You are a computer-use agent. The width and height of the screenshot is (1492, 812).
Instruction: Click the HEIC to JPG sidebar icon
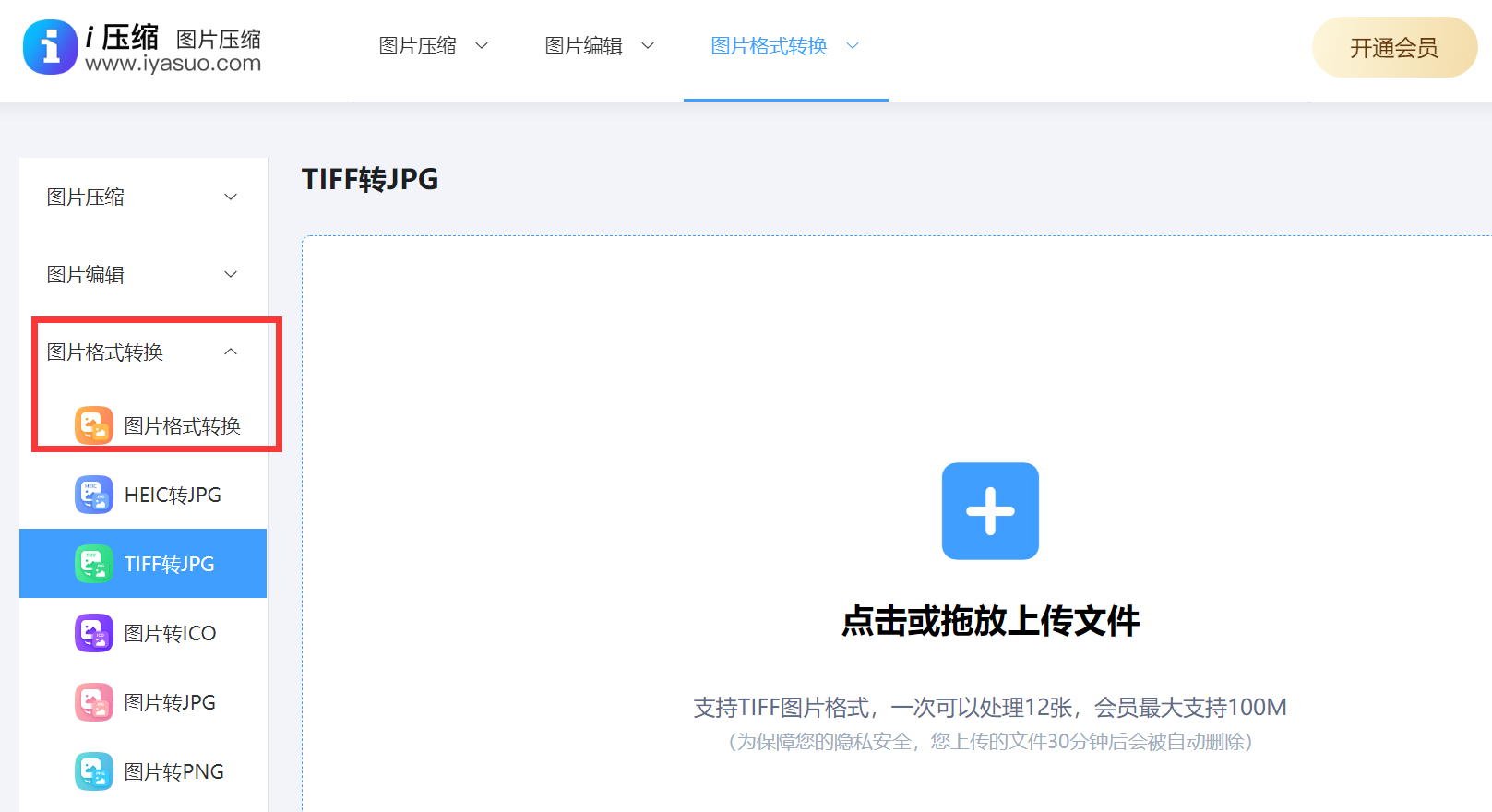(94, 495)
